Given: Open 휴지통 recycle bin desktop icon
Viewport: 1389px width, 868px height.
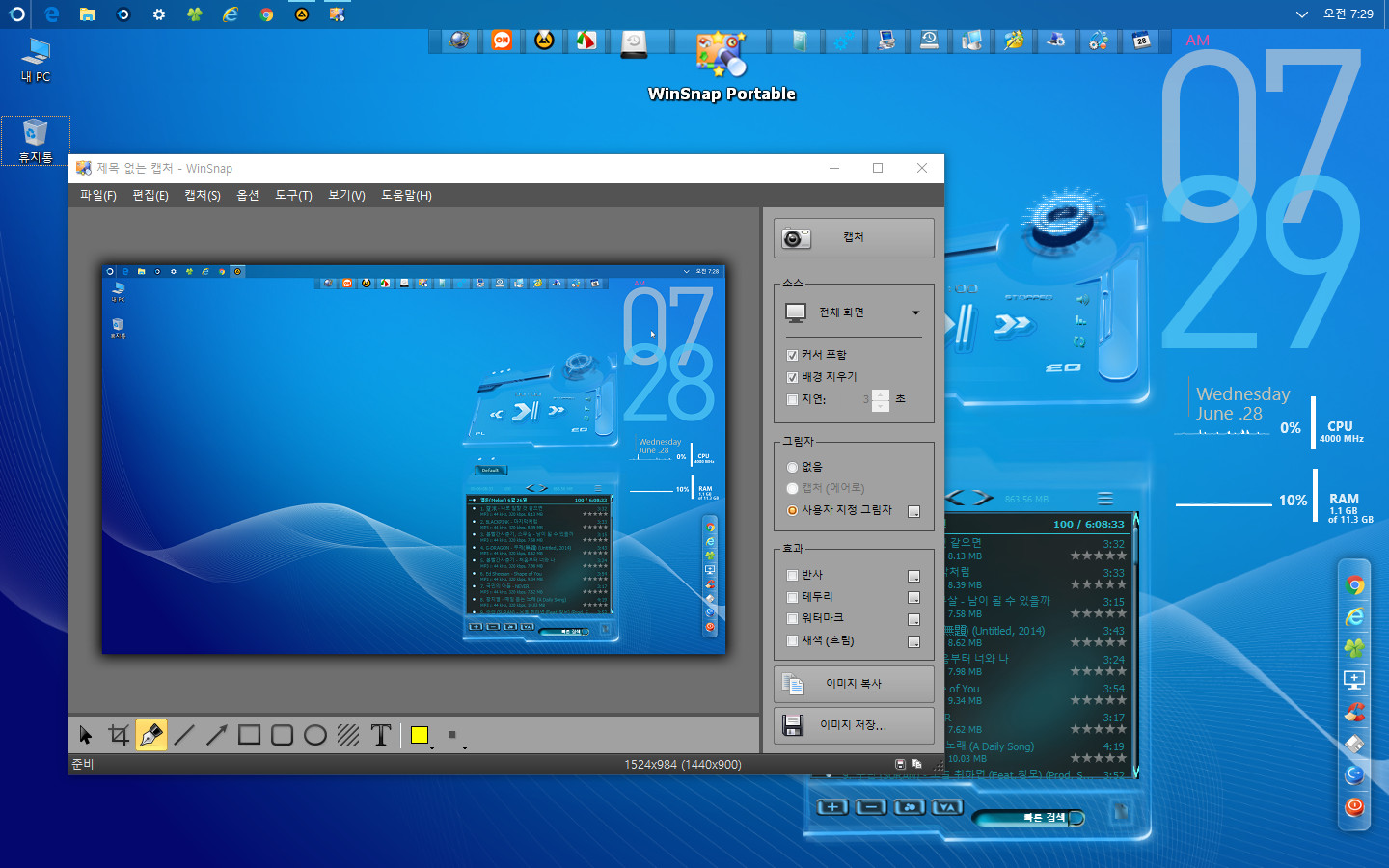Looking at the screenshot, I should click(36, 141).
